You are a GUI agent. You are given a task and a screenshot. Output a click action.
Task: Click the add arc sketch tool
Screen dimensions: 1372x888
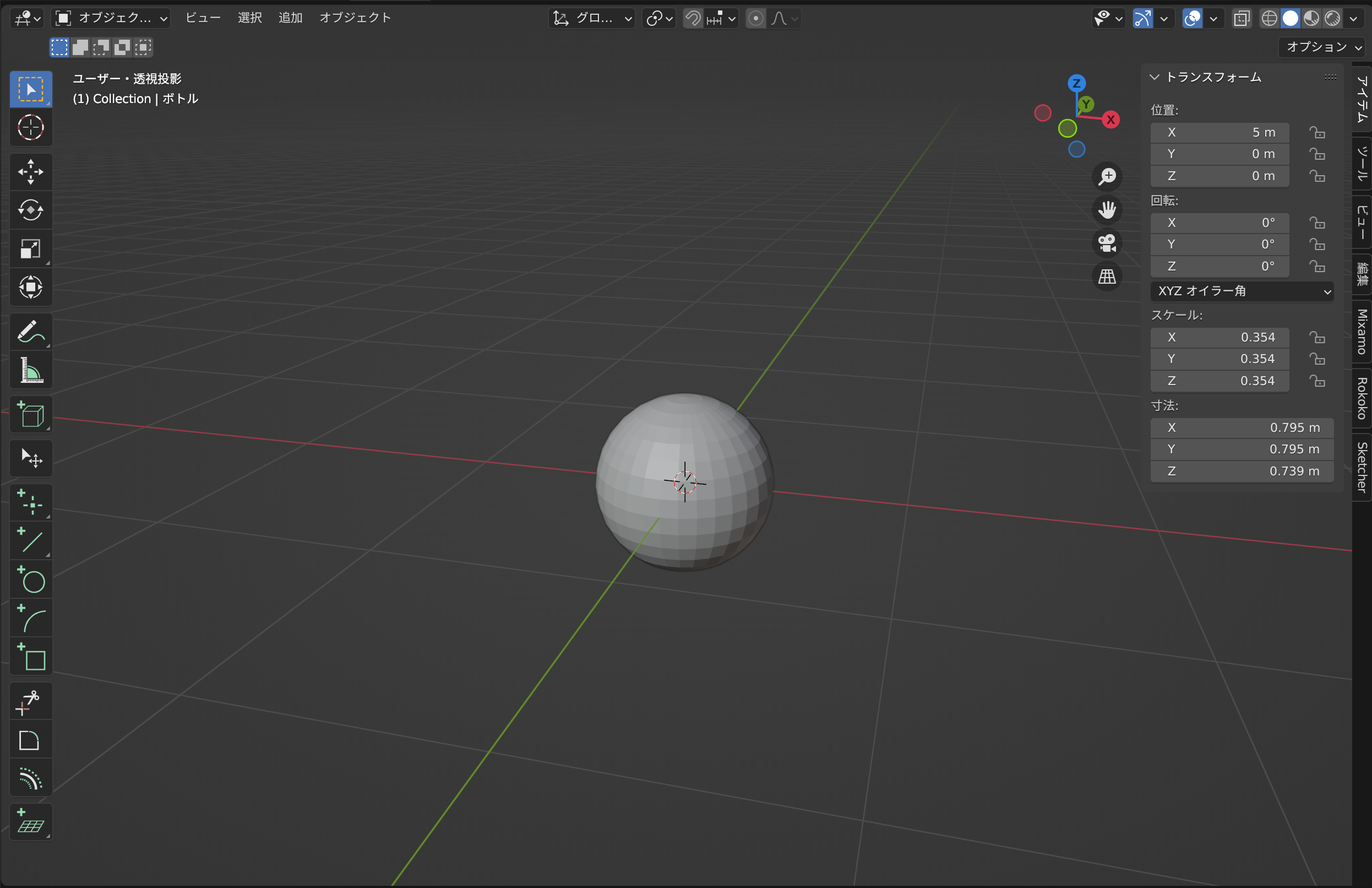pyautogui.click(x=31, y=618)
